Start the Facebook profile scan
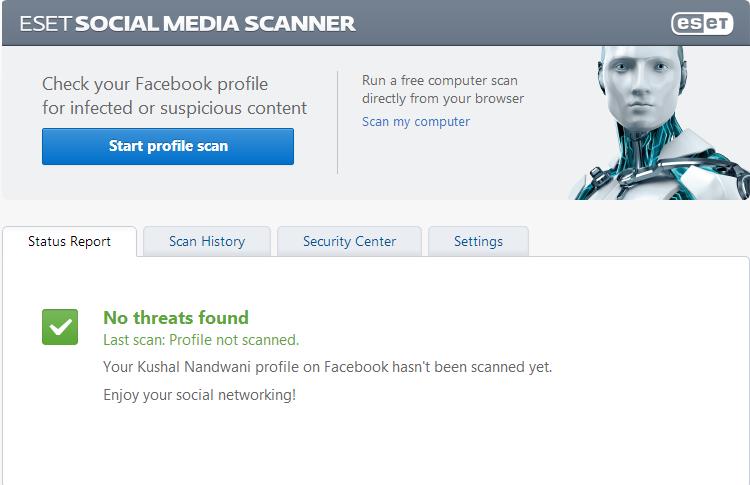Image resolution: width=750 pixels, height=485 pixels. coord(168,146)
